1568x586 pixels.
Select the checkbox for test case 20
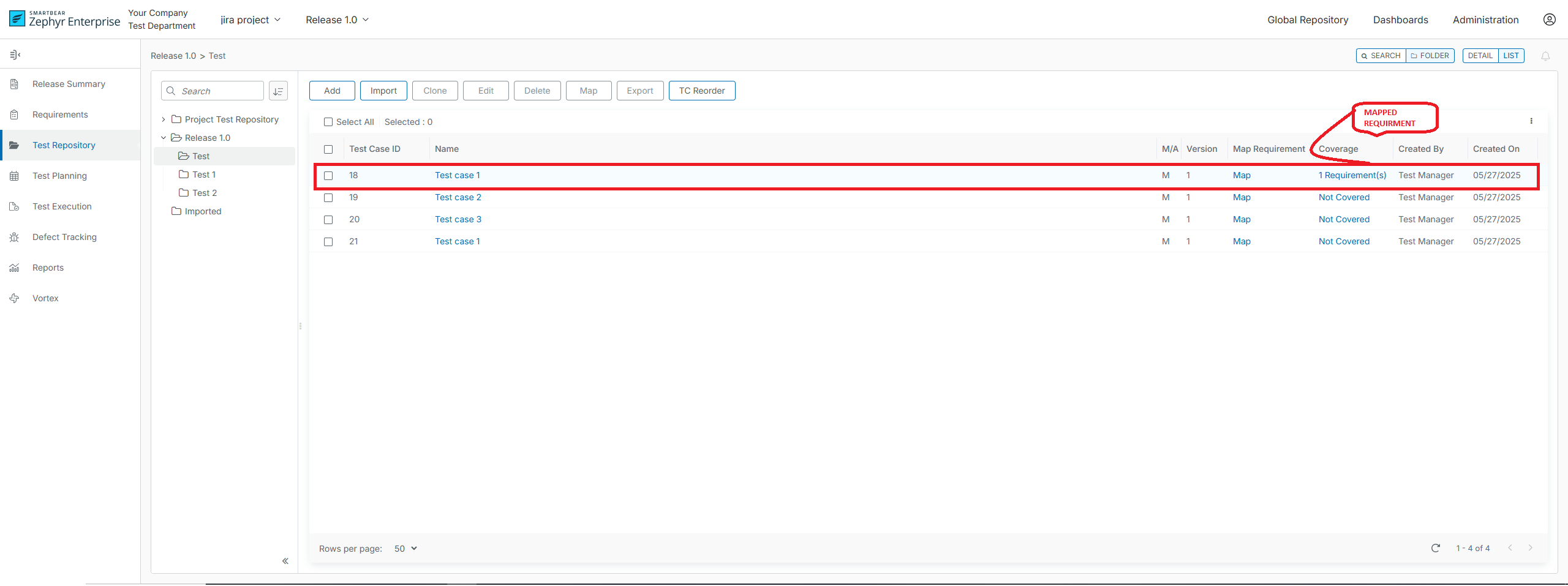point(329,220)
